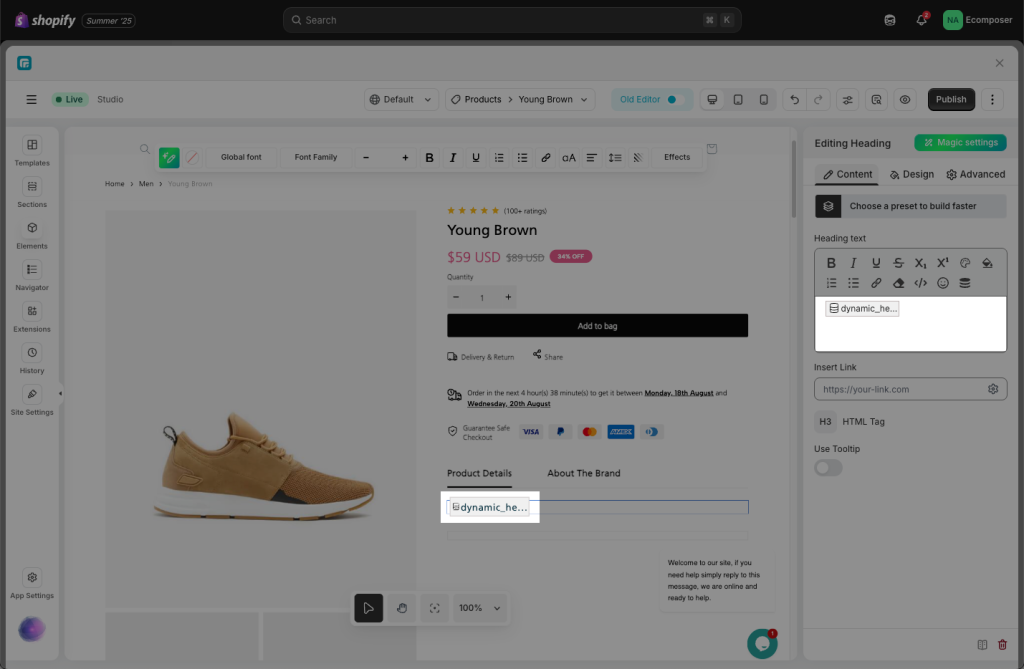1024x669 pixels.
Task: Select the hand pan tool
Action: tap(402, 608)
